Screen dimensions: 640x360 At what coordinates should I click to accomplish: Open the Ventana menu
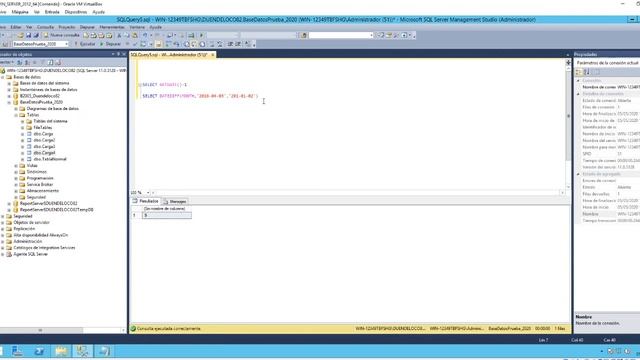137,27
